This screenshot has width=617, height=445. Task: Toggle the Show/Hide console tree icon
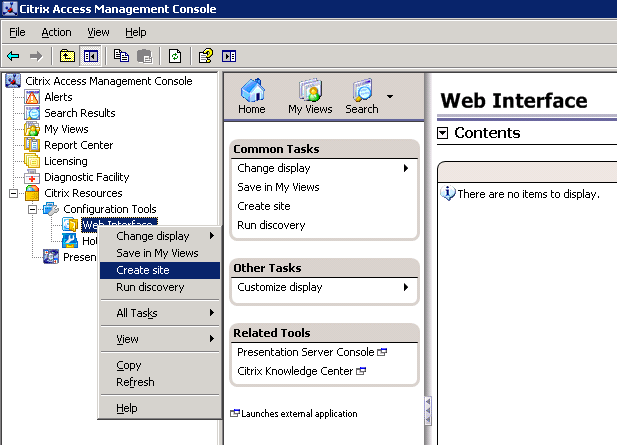[91, 56]
